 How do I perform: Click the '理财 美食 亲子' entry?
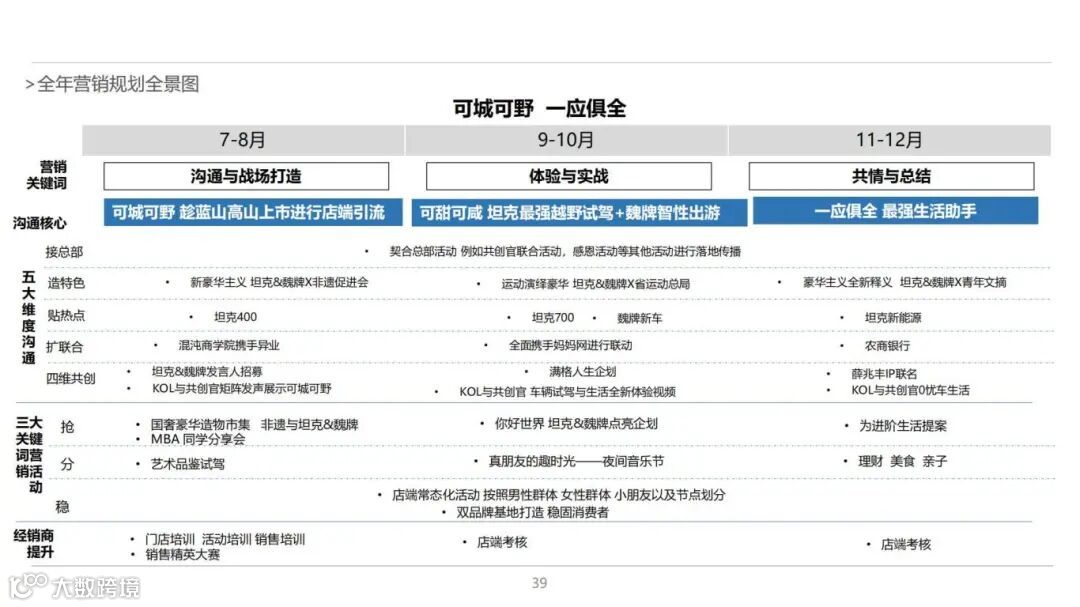[902, 461]
